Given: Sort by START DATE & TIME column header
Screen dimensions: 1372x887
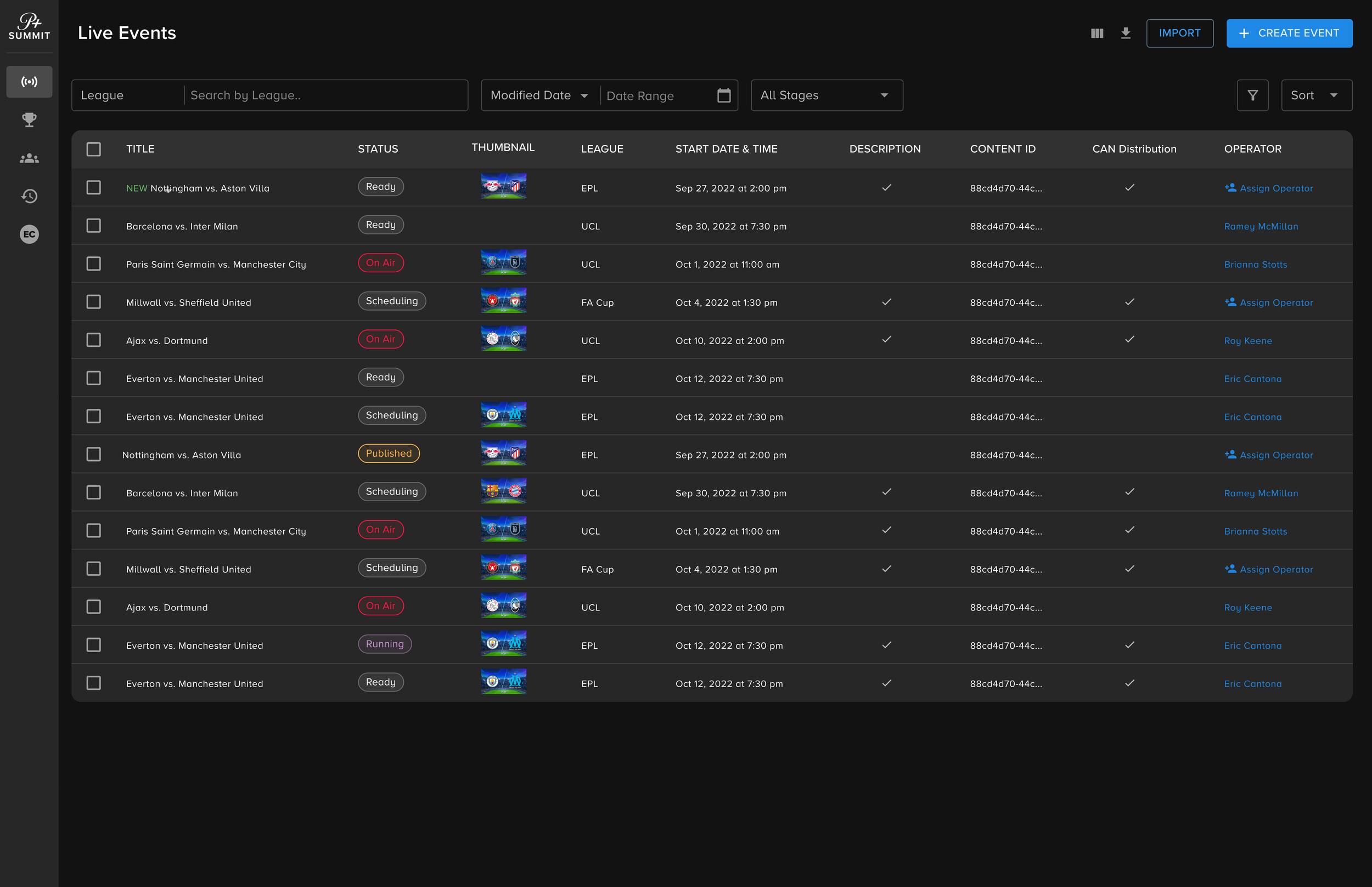Looking at the screenshot, I should point(726,149).
